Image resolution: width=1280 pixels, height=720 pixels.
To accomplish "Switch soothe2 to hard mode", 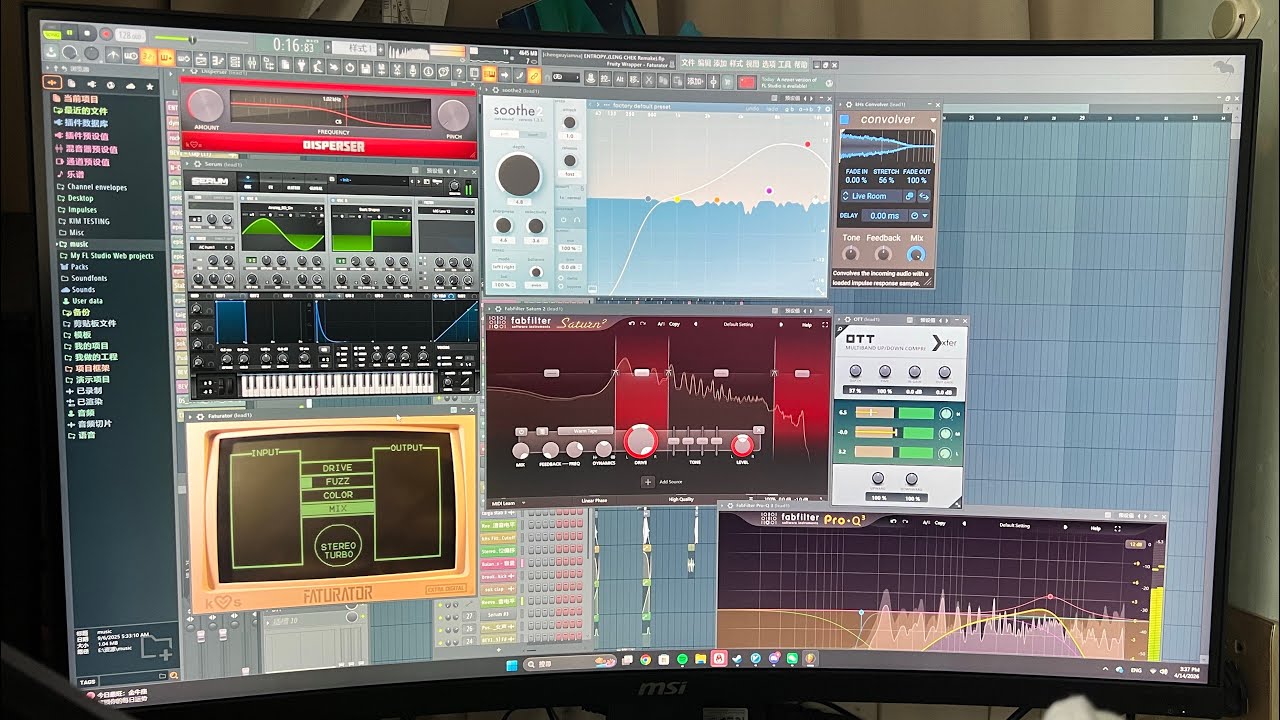I will pos(532,133).
